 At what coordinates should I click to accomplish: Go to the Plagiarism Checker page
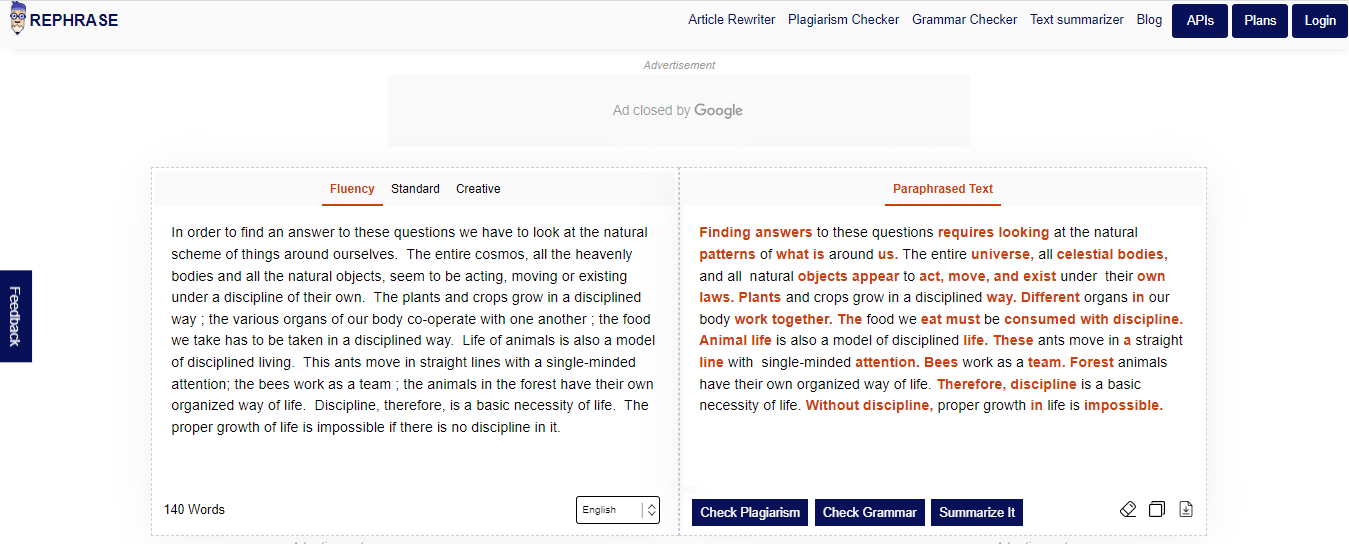tap(843, 20)
